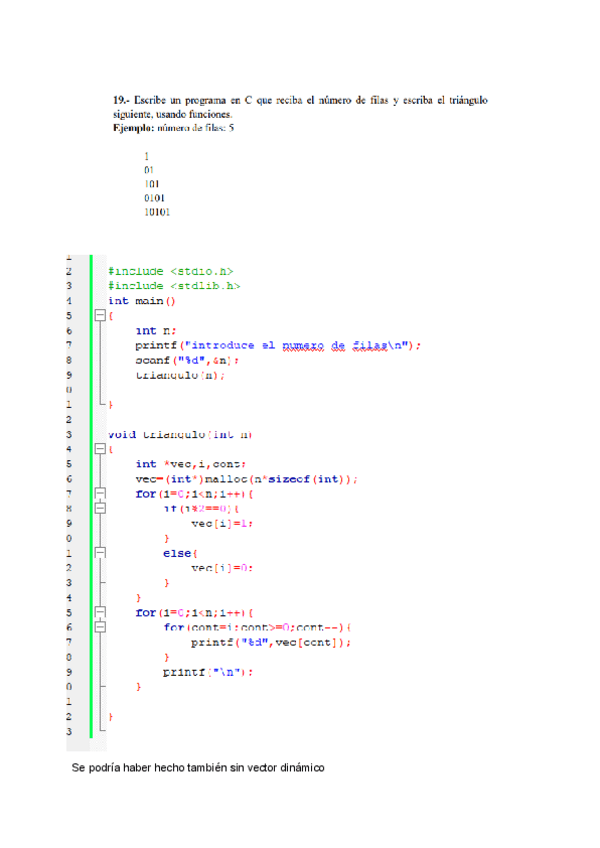Click the '#include <stdlib.h>' code line
Image resolution: width=600 pixels, height=848 pixels.
[174, 286]
